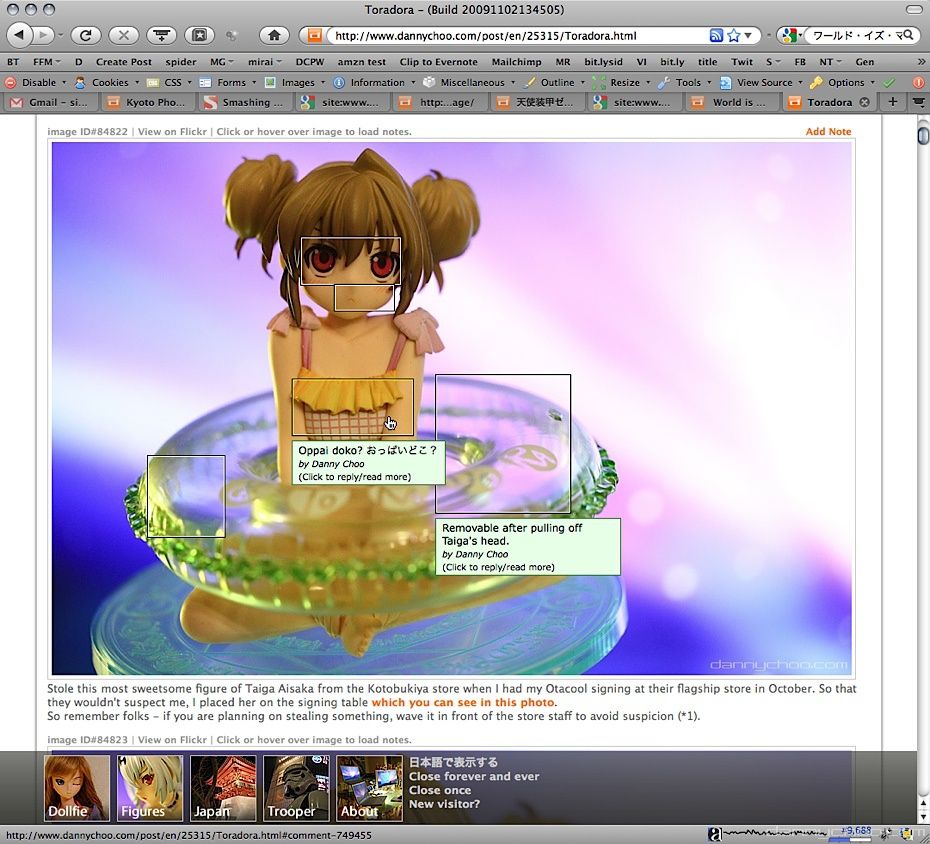
Task: Open the Miscellaneous dropdown menu
Action: [x=469, y=82]
